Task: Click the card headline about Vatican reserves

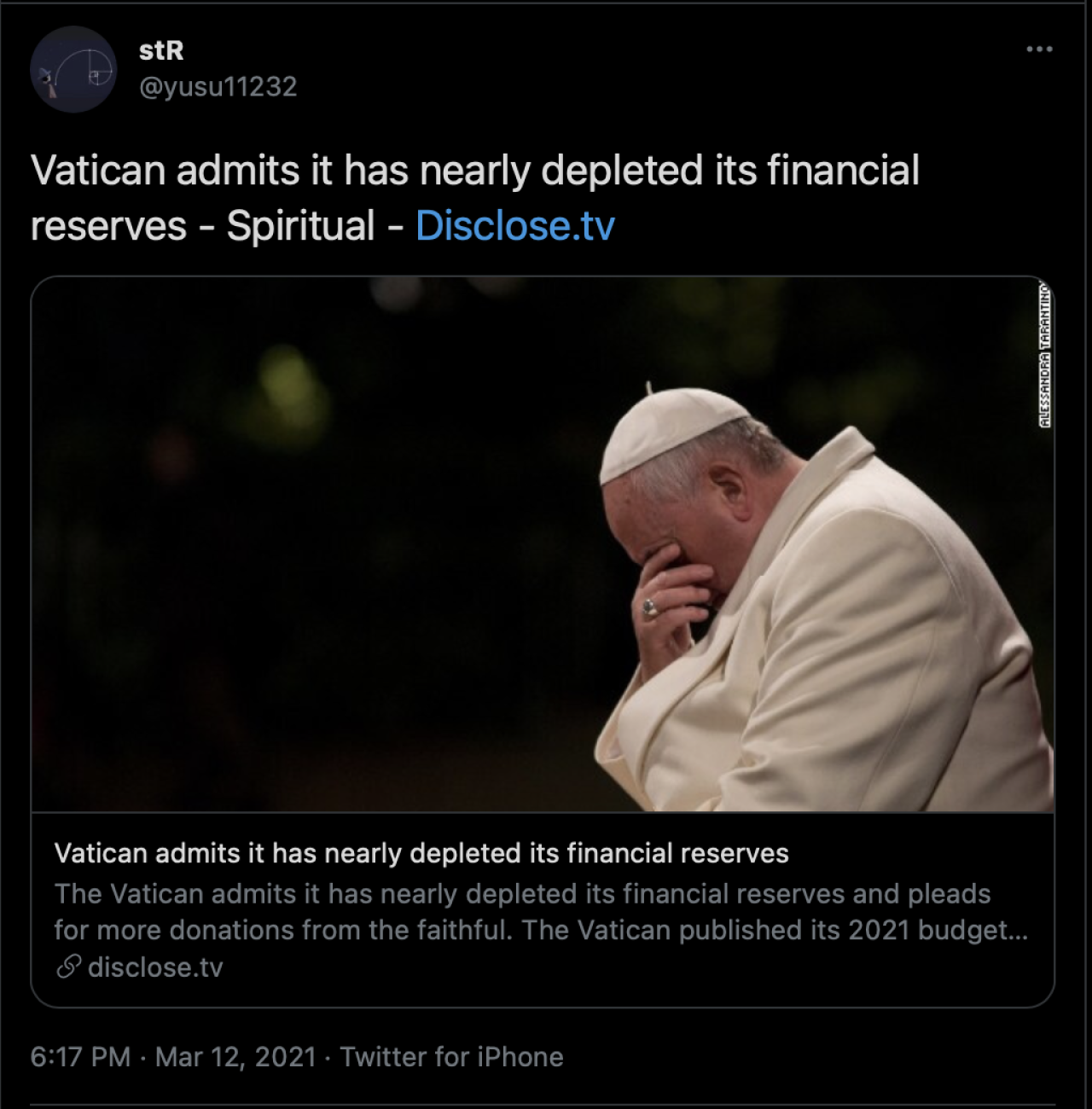Action: (x=421, y=853)
